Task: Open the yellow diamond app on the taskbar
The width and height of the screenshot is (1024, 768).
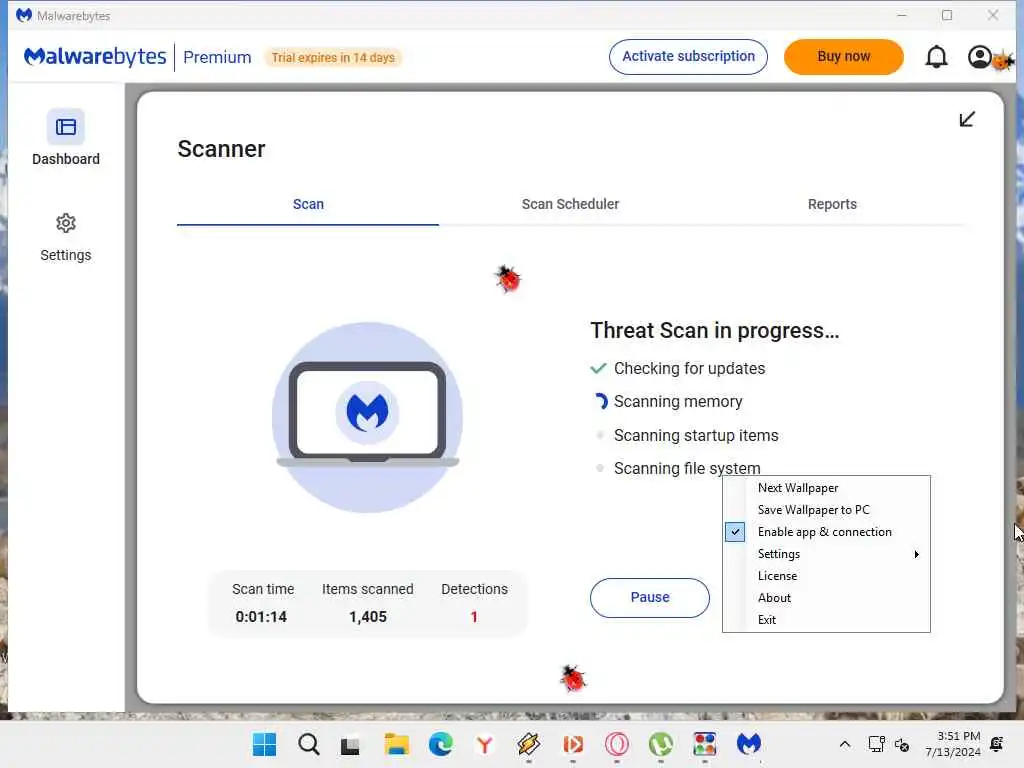Action: [x=528, y=744]
